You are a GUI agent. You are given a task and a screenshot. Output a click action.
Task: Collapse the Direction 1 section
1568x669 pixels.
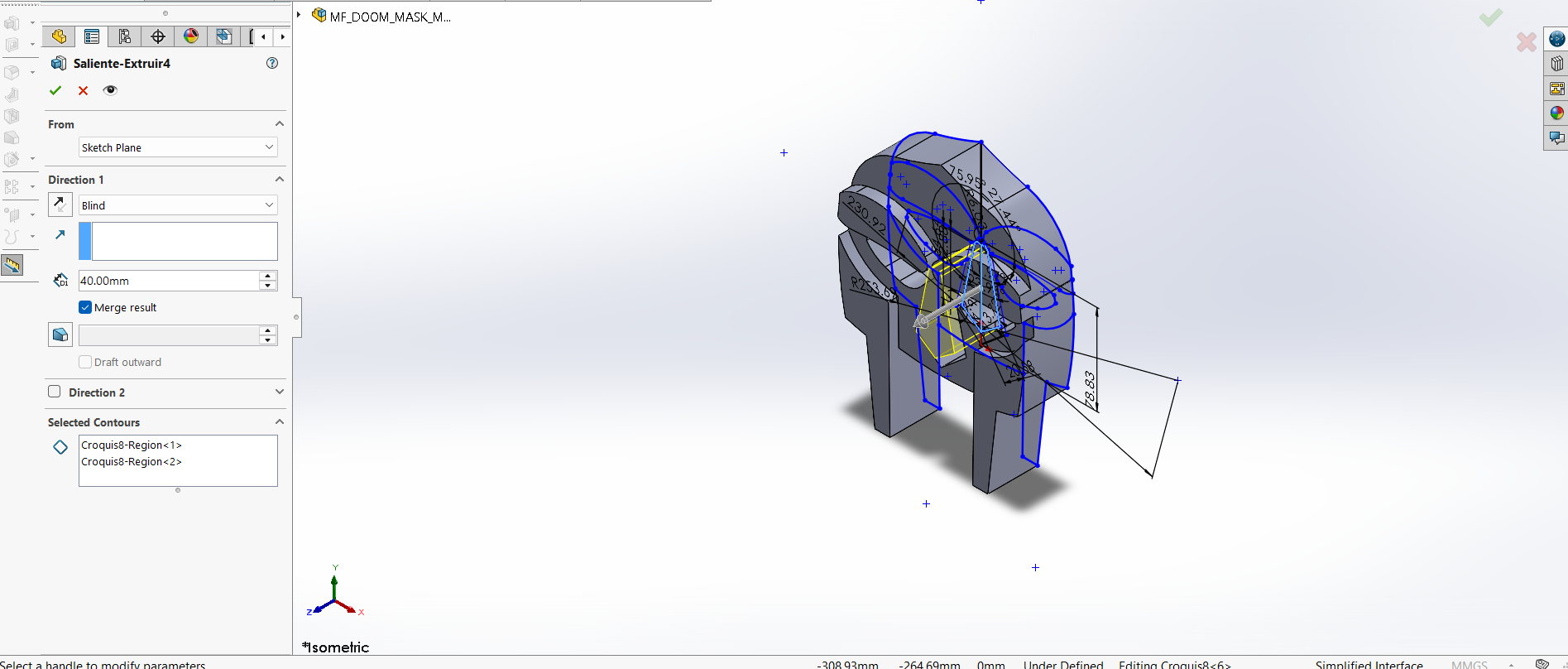pyautogui.click(x=280, y=180)
